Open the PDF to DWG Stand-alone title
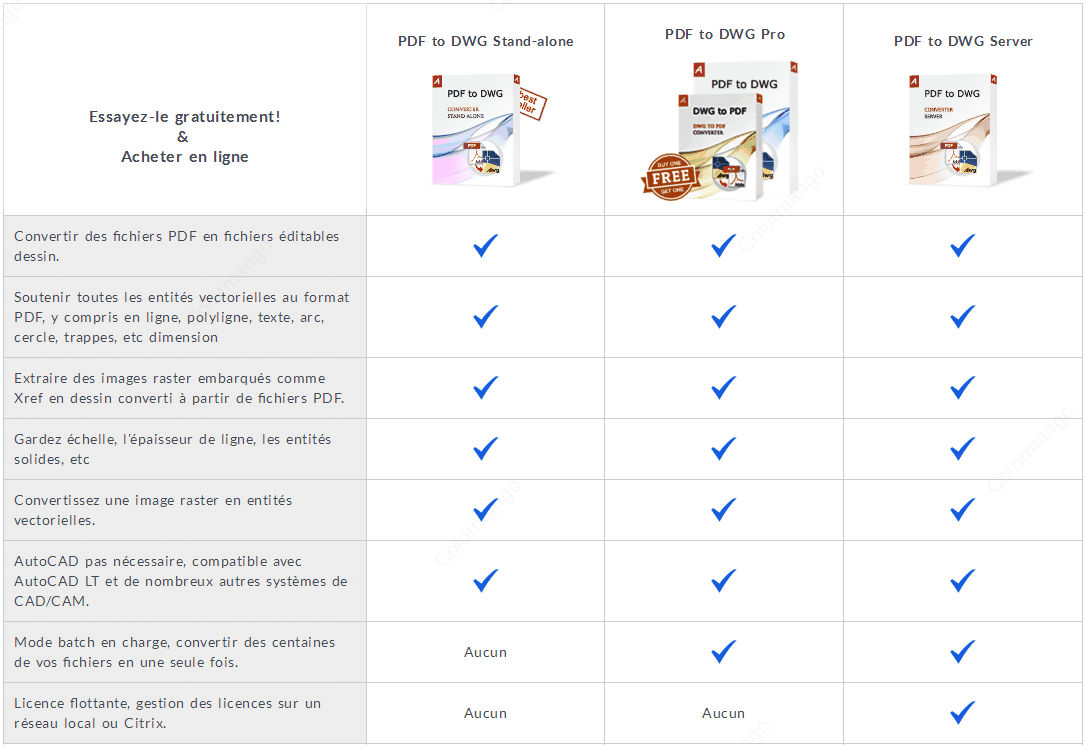Screen dimensions: 1086x745 (x=486, y=42)
